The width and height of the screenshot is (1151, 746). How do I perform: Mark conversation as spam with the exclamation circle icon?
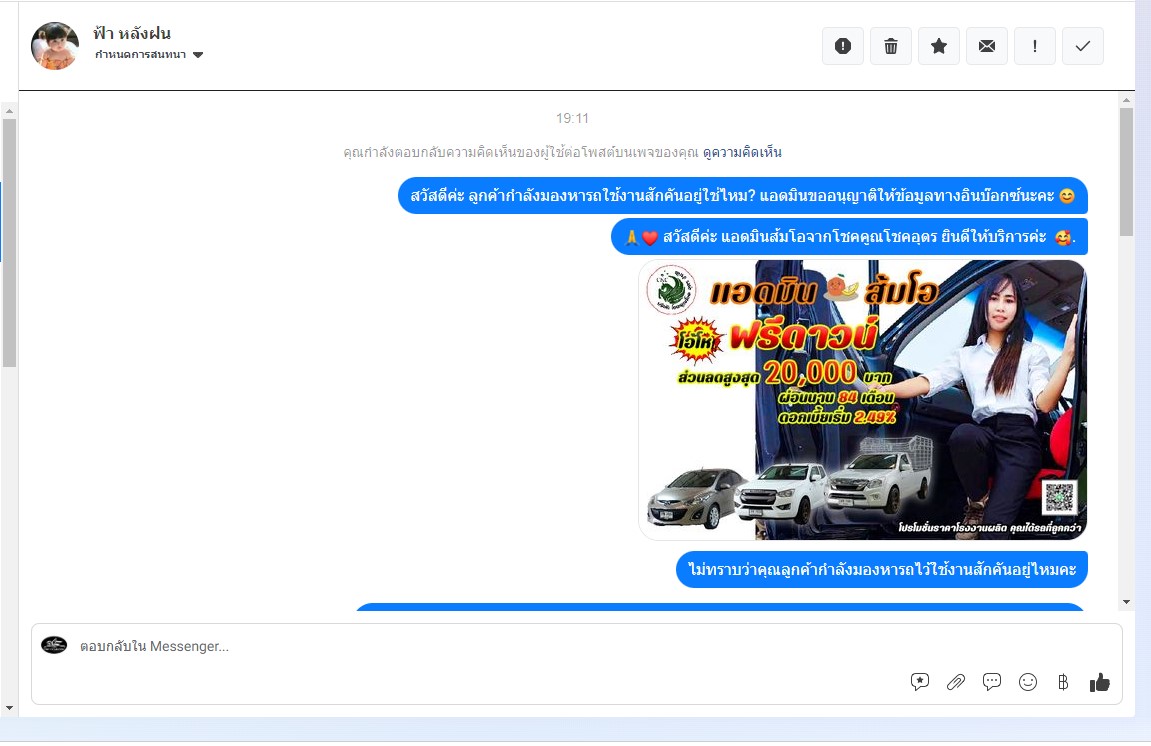click(843, 46)
